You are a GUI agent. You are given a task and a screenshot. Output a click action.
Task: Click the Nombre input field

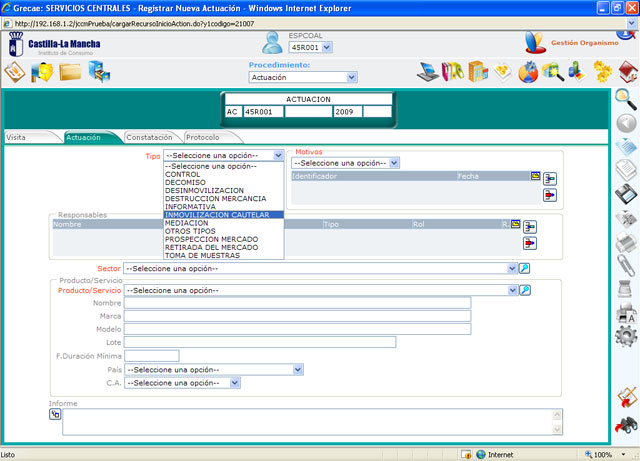point(297,303)
